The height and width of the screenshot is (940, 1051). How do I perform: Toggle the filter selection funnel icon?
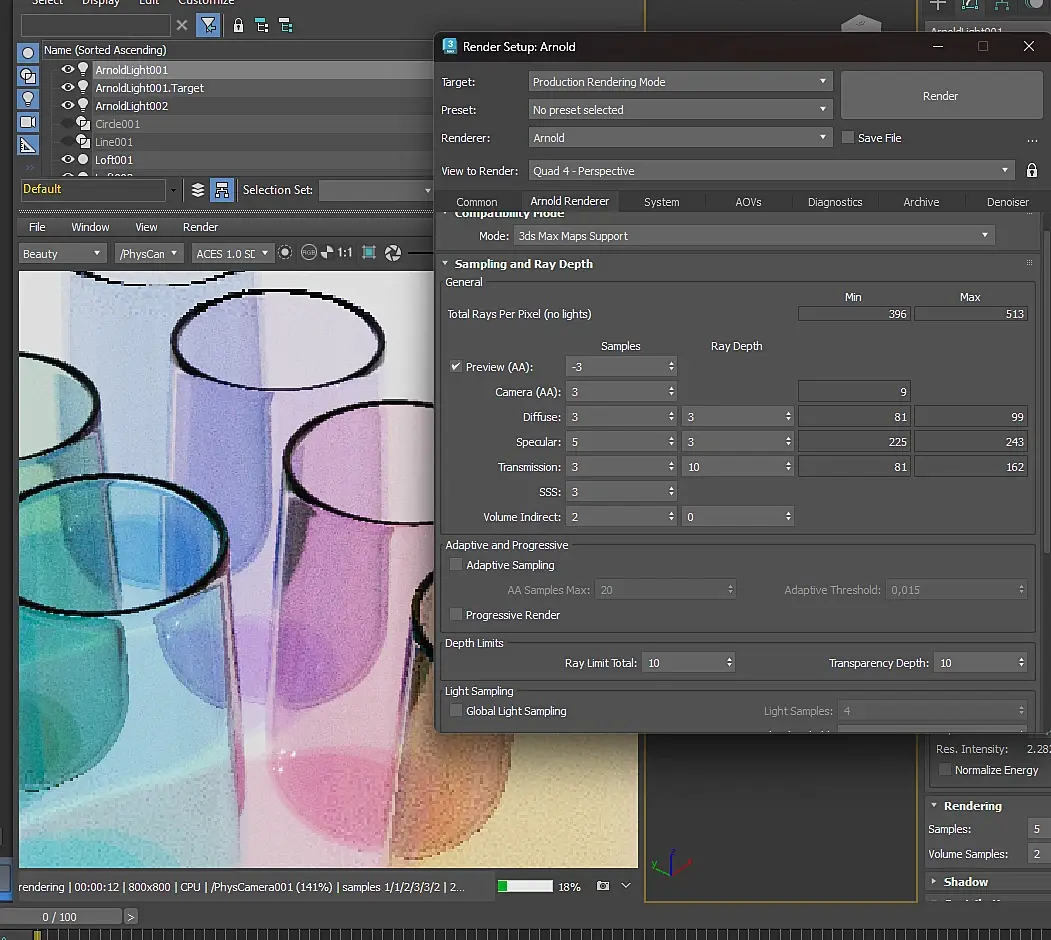tap(208, 26)
